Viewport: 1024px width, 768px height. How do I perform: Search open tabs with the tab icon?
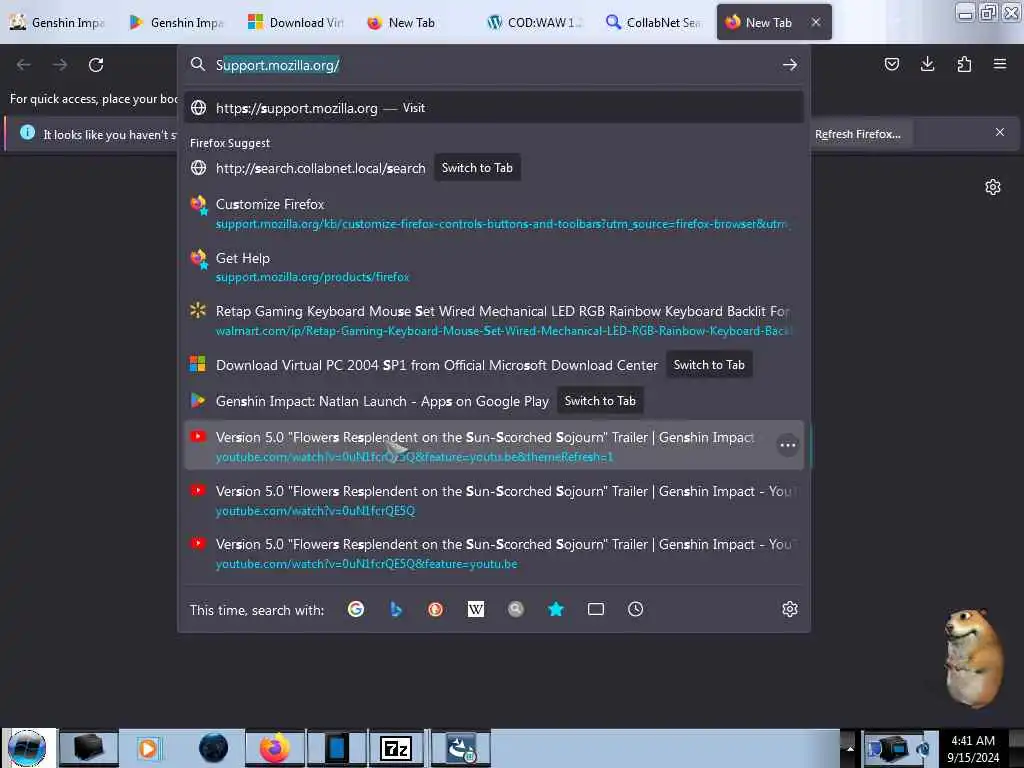pos(596,609)
